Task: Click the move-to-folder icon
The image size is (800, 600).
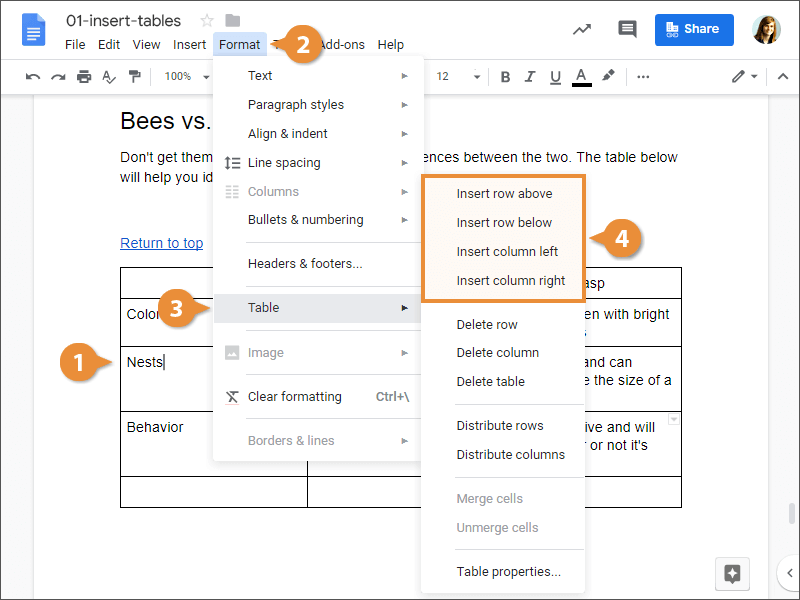Action: click(233, 20)
